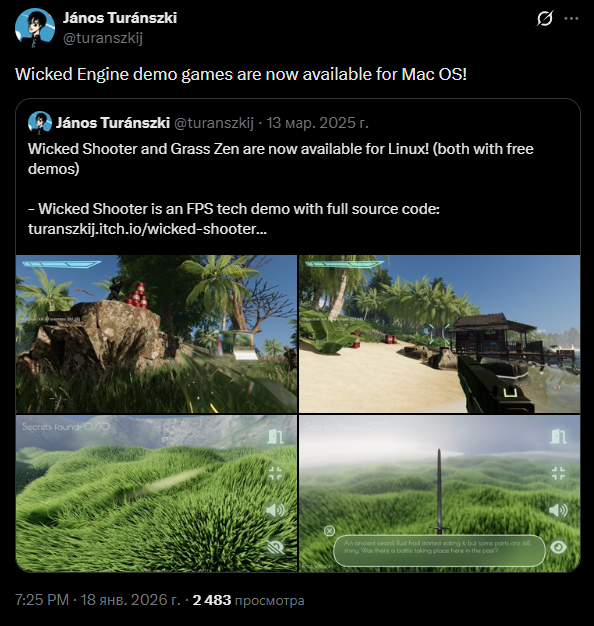Open the three-dot more options menu
Screen dimensions: 594x626
pos(571,18)
